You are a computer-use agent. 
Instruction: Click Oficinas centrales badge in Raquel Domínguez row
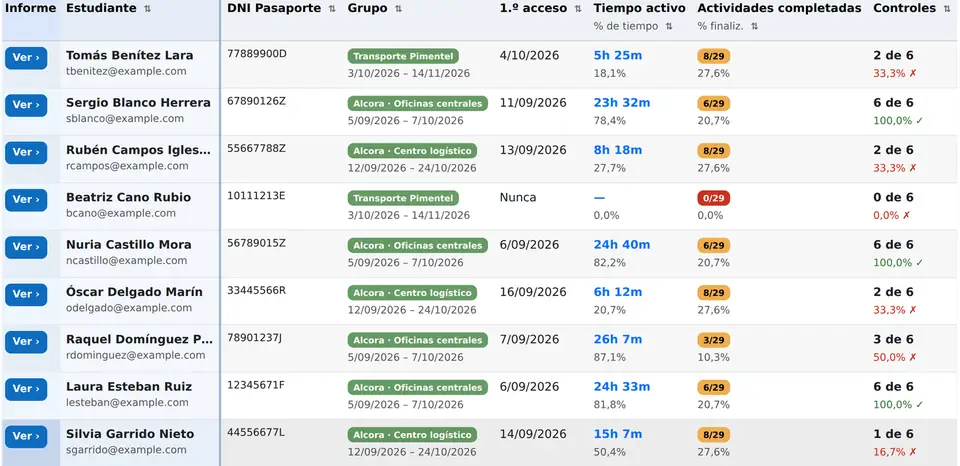click(x=418, y=340)
